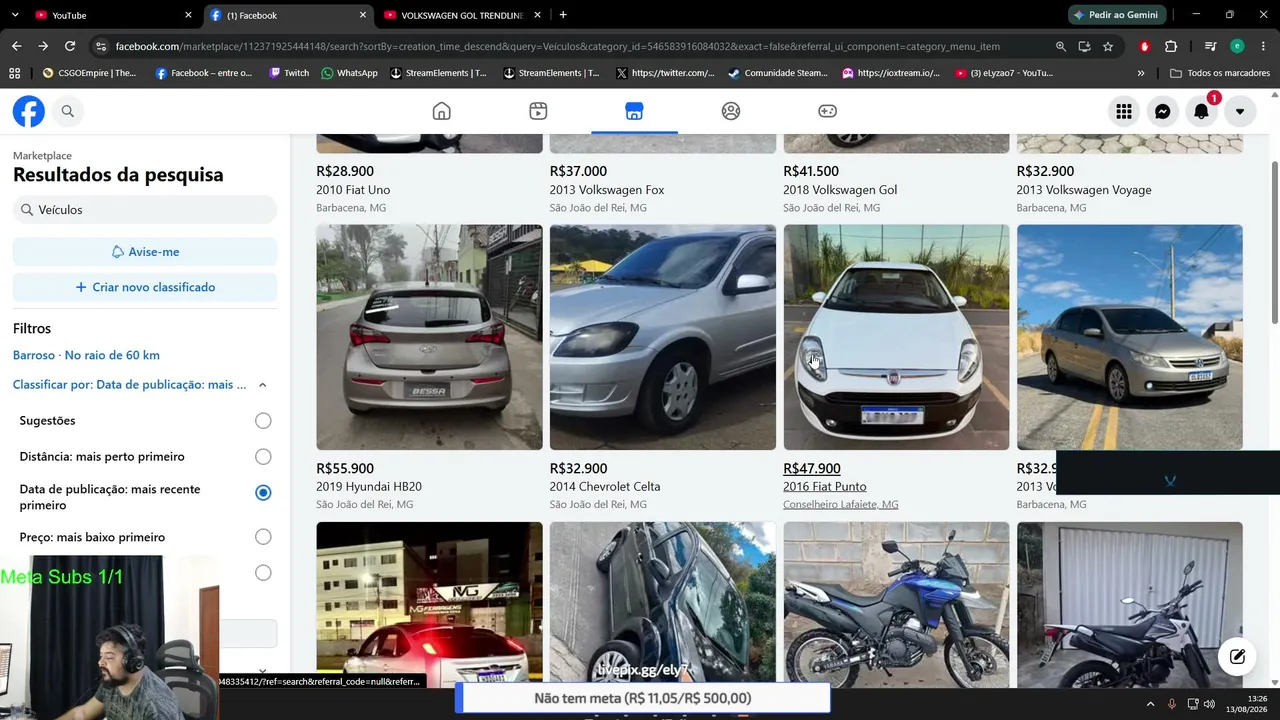The image size is (1280, 720).
Task: Open the Gaming controller icon in header
Action: tap(828, 111)
